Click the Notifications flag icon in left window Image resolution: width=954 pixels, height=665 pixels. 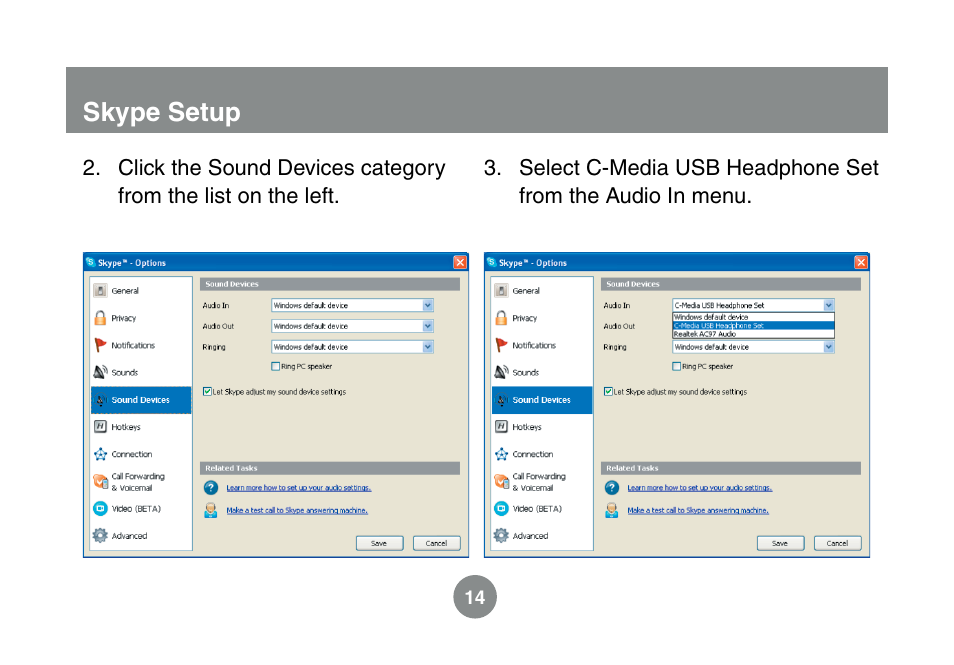pos(100,345)
